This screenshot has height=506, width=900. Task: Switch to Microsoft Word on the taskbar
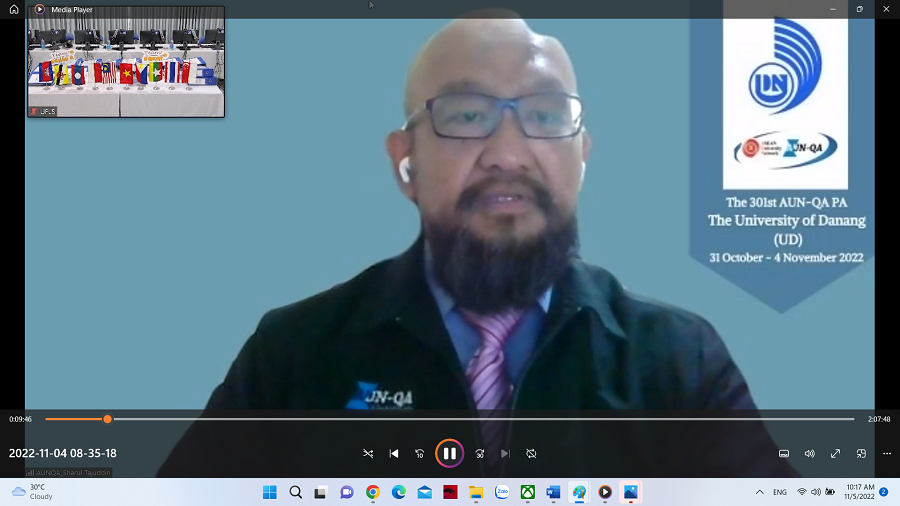tap(553, 492)
